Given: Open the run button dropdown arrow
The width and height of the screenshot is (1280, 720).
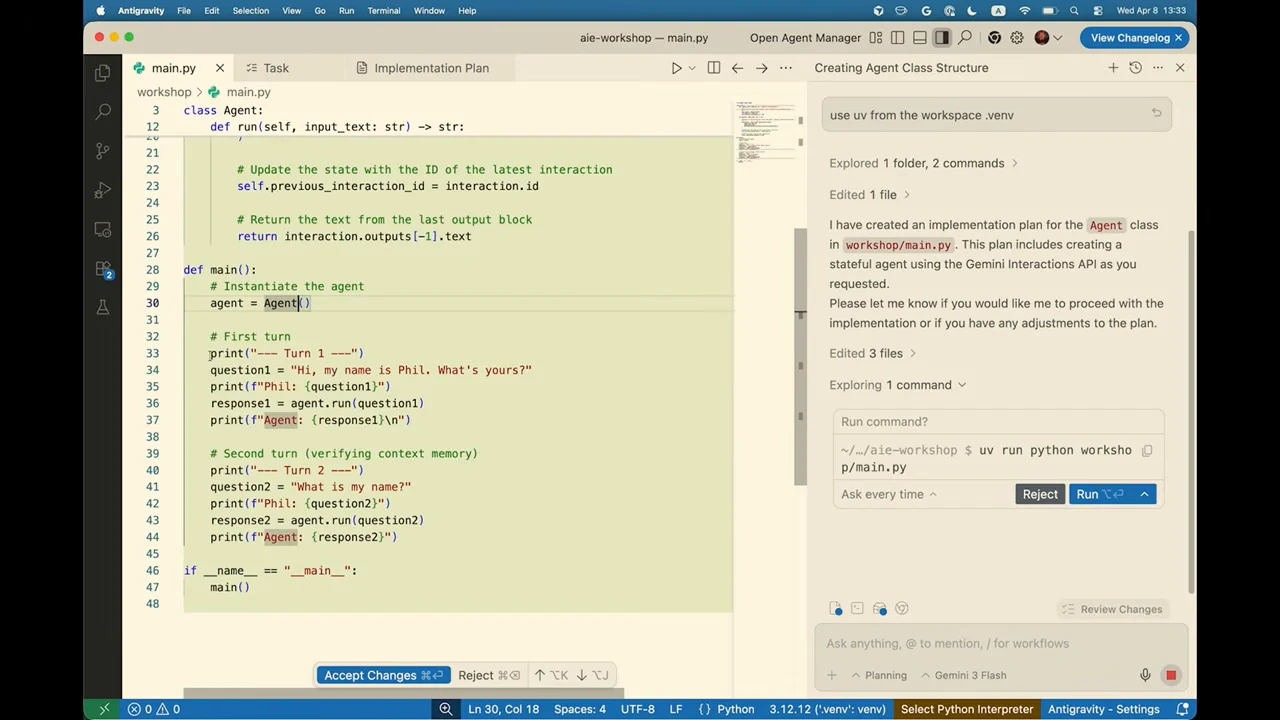Looking at the screenshot, I should (x=691, y=68).
